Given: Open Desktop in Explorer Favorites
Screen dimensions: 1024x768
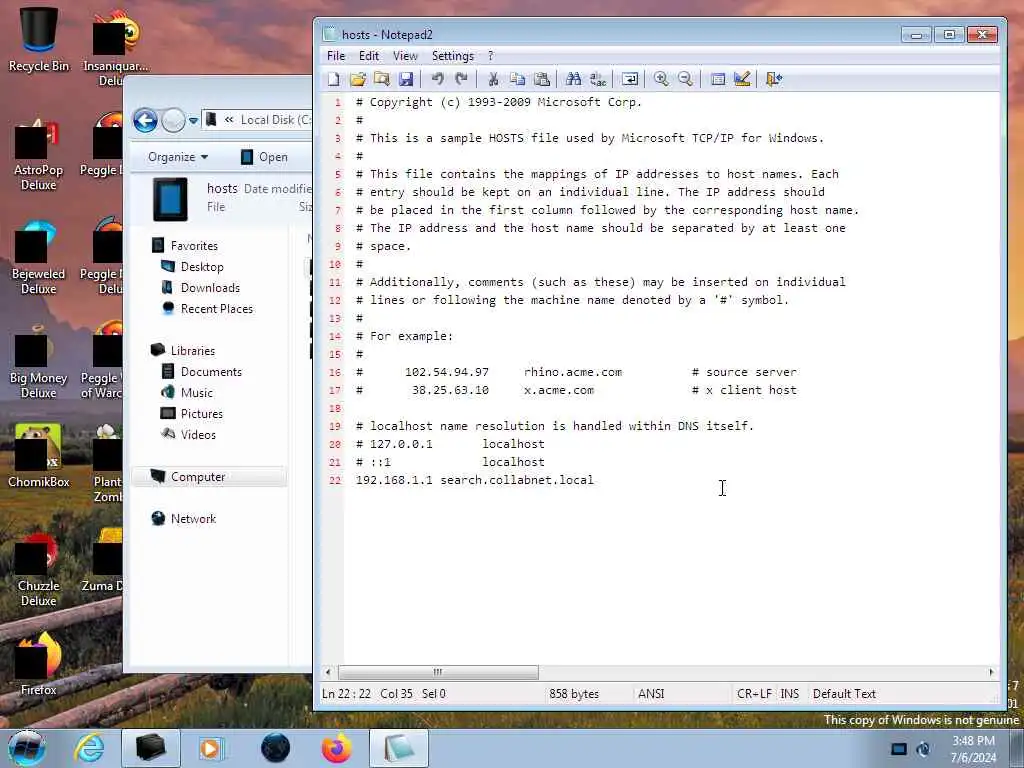Looking at the screenshot, I should [202, 266].
